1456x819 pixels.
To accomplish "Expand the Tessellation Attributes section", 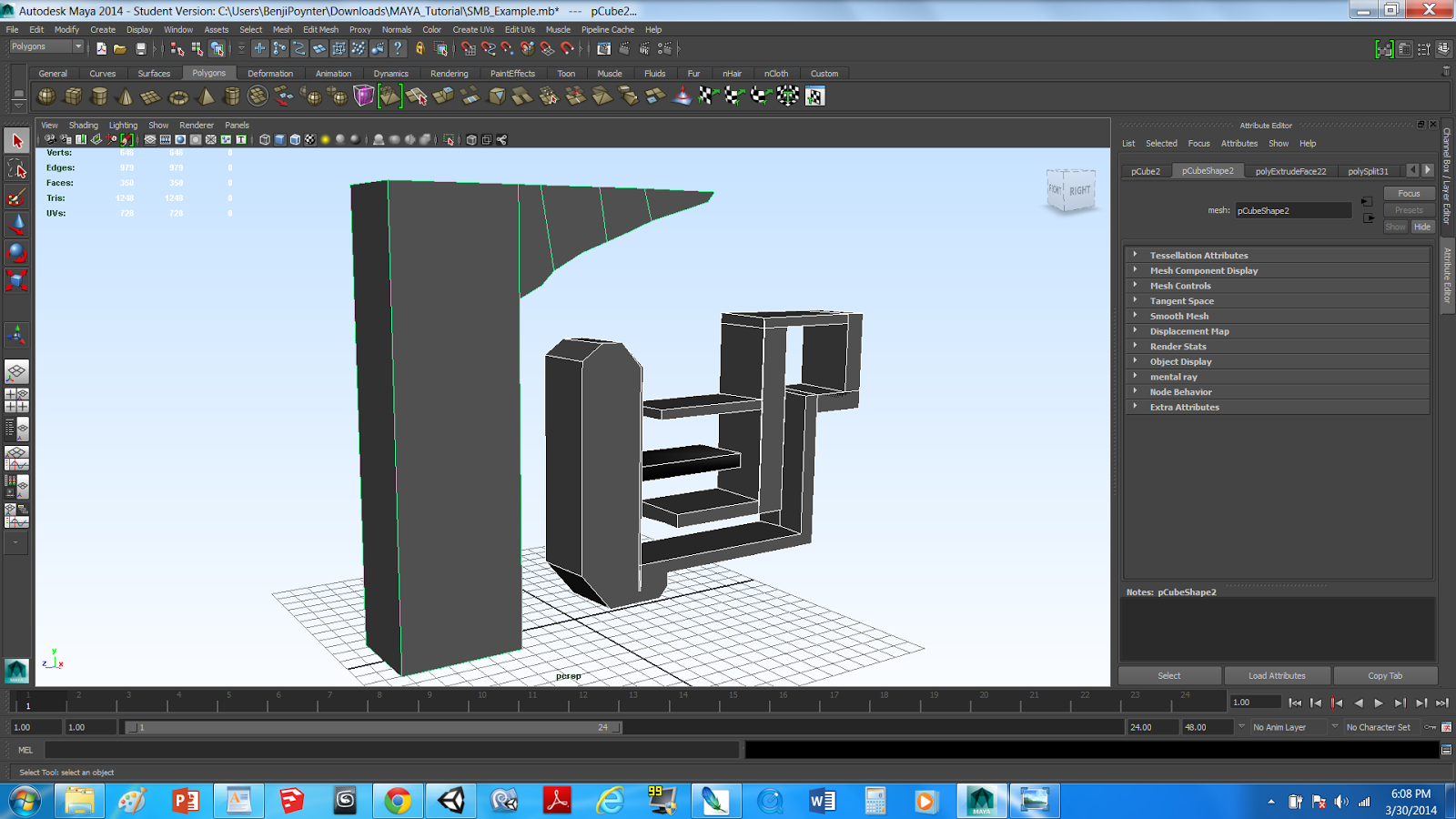I will [x=1198, y=256].
